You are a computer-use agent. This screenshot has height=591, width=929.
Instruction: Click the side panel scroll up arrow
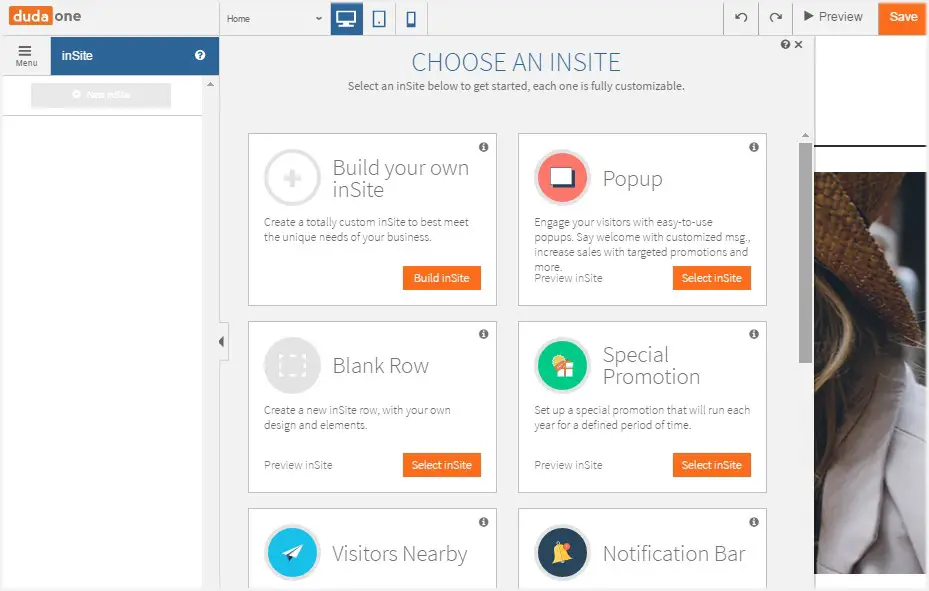click(210, 85)
